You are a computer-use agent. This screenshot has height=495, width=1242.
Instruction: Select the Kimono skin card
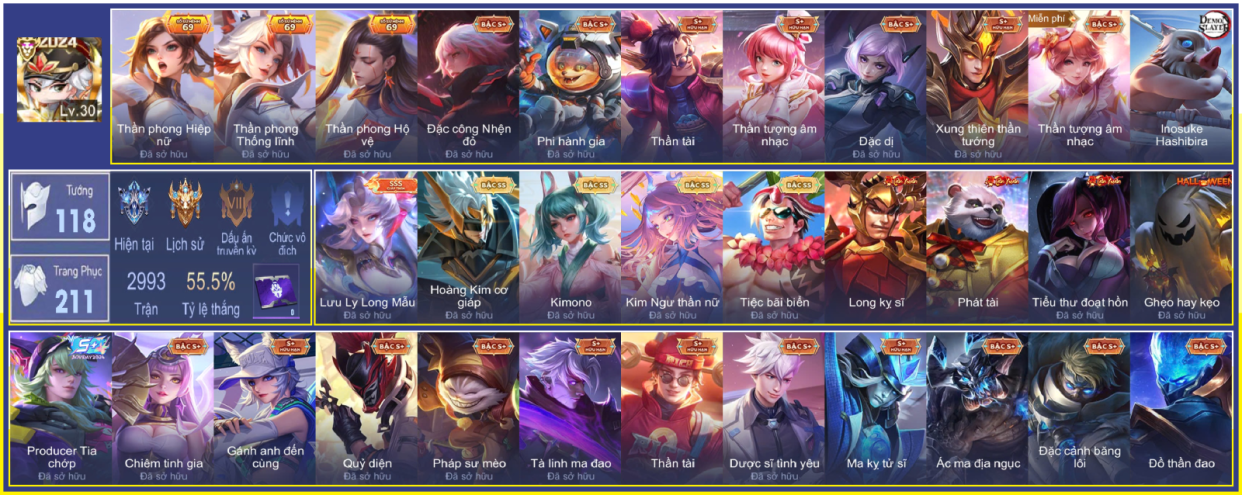tap(570, 247)
